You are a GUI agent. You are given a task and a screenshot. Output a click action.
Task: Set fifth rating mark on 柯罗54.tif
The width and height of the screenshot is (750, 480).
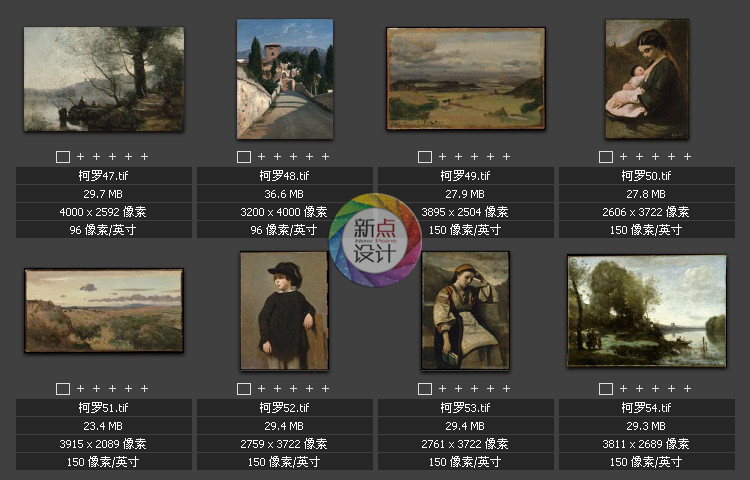[x=688, y=388]
